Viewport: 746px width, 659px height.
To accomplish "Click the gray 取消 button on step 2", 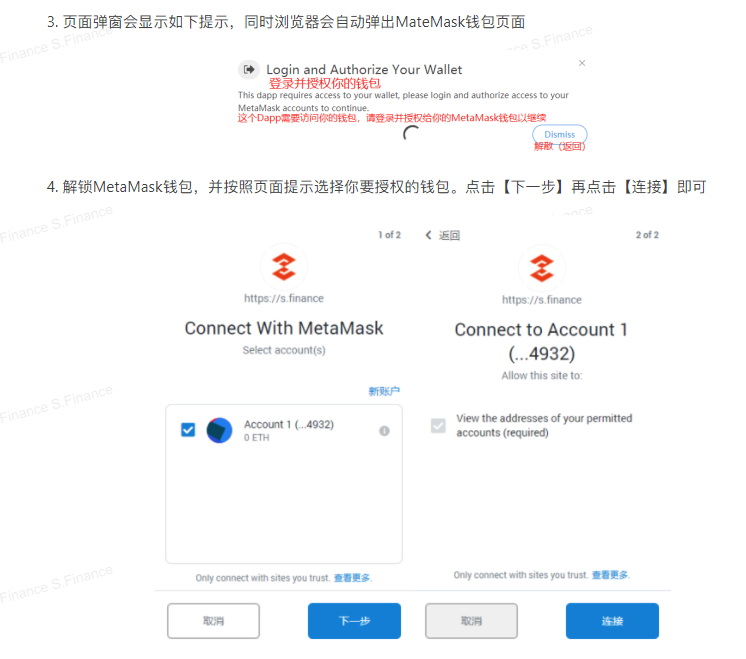I will click(x=471, y=621).
